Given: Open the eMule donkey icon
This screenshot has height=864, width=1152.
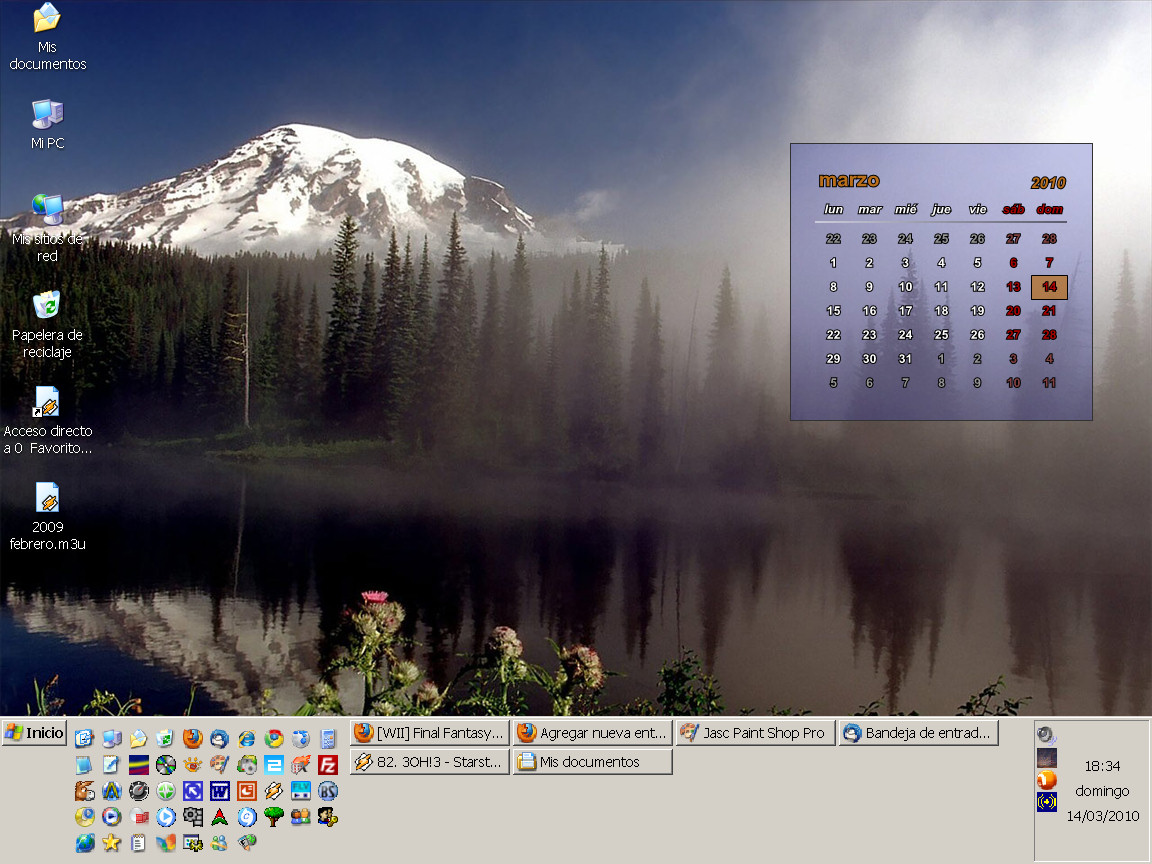Looking at the screenshot, I should 85,791.
